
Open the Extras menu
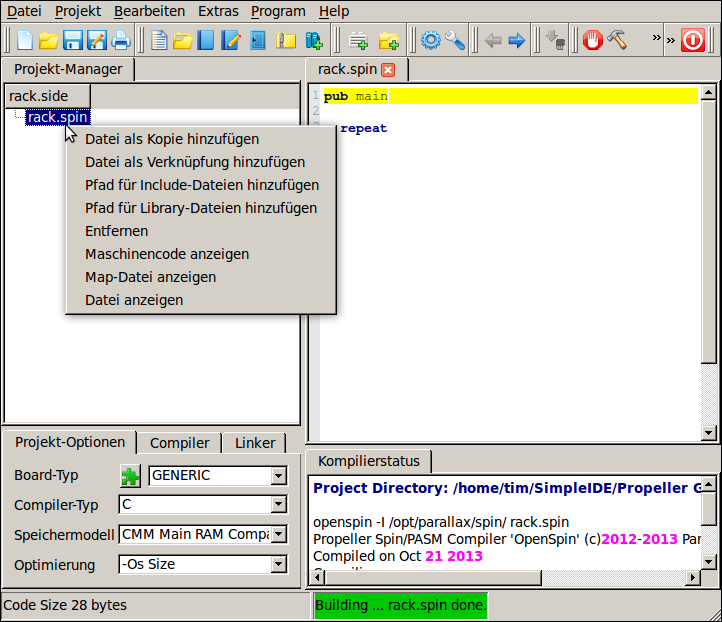pyautogui.click(x=218, y=11)
